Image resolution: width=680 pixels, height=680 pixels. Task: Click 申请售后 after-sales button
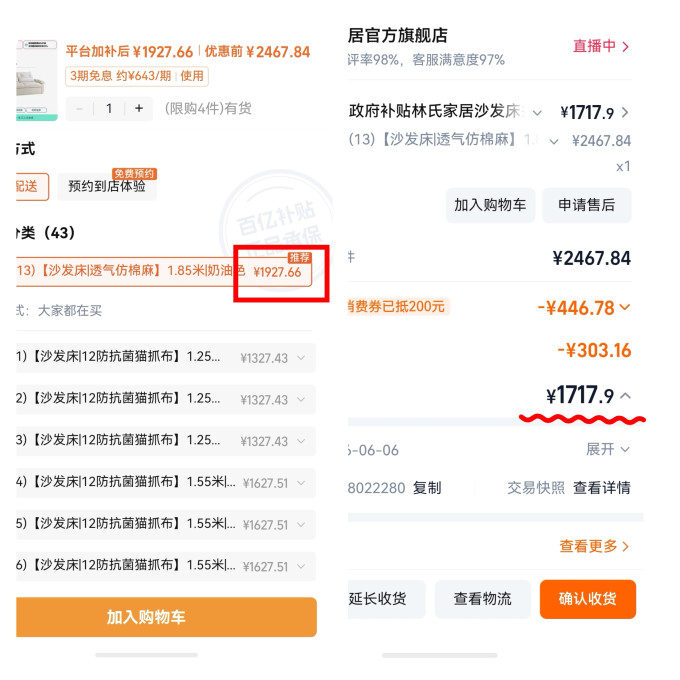(x=587, y=205)
